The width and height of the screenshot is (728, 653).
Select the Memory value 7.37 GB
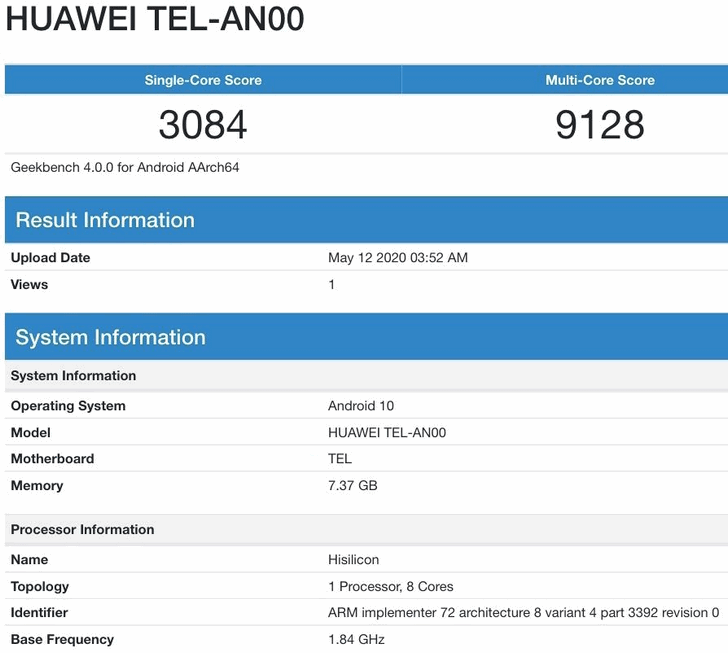click(352, 485)
